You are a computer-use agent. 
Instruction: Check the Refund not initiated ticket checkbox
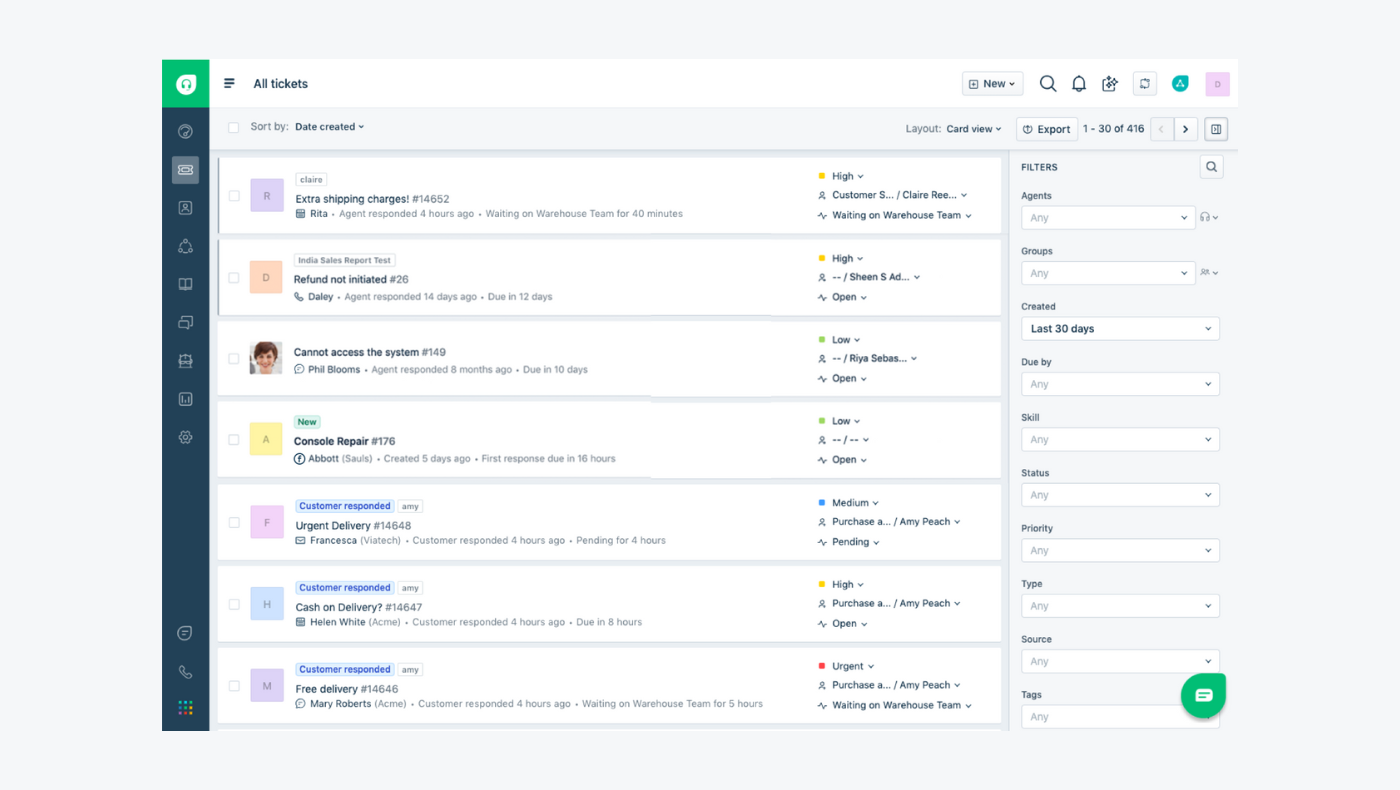pyautogui.click(x=233, y=278)
